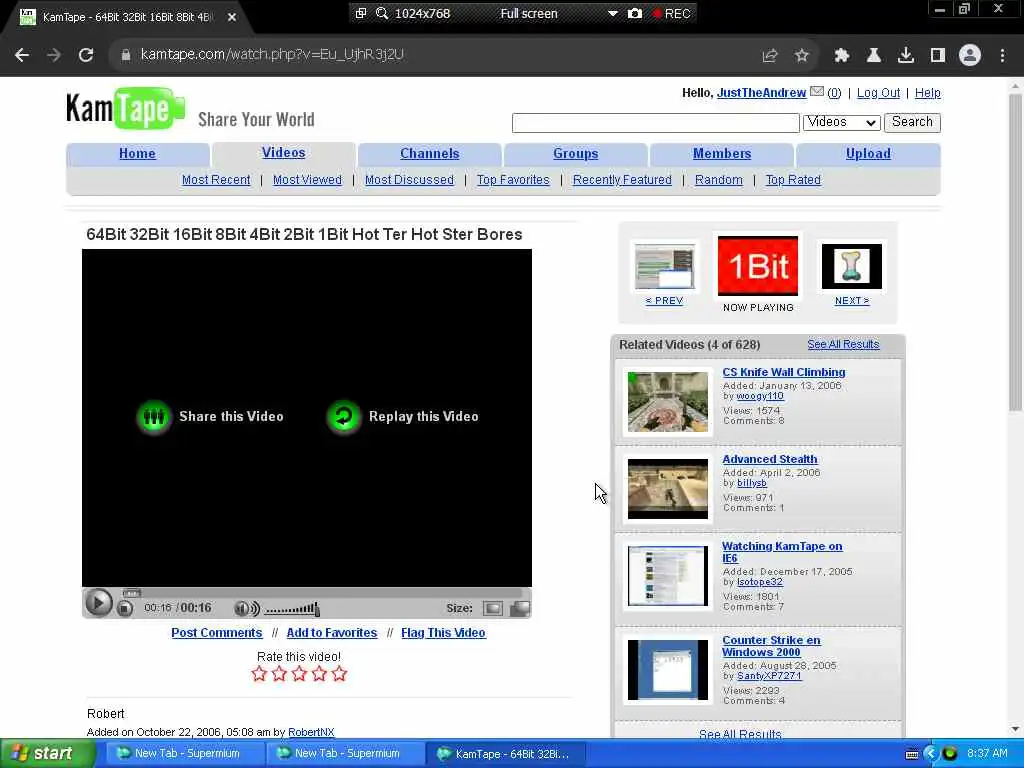Open the Advanced Stealth video title link
1024x768 pixels.
pyautogui.click(x=769, y=459)
